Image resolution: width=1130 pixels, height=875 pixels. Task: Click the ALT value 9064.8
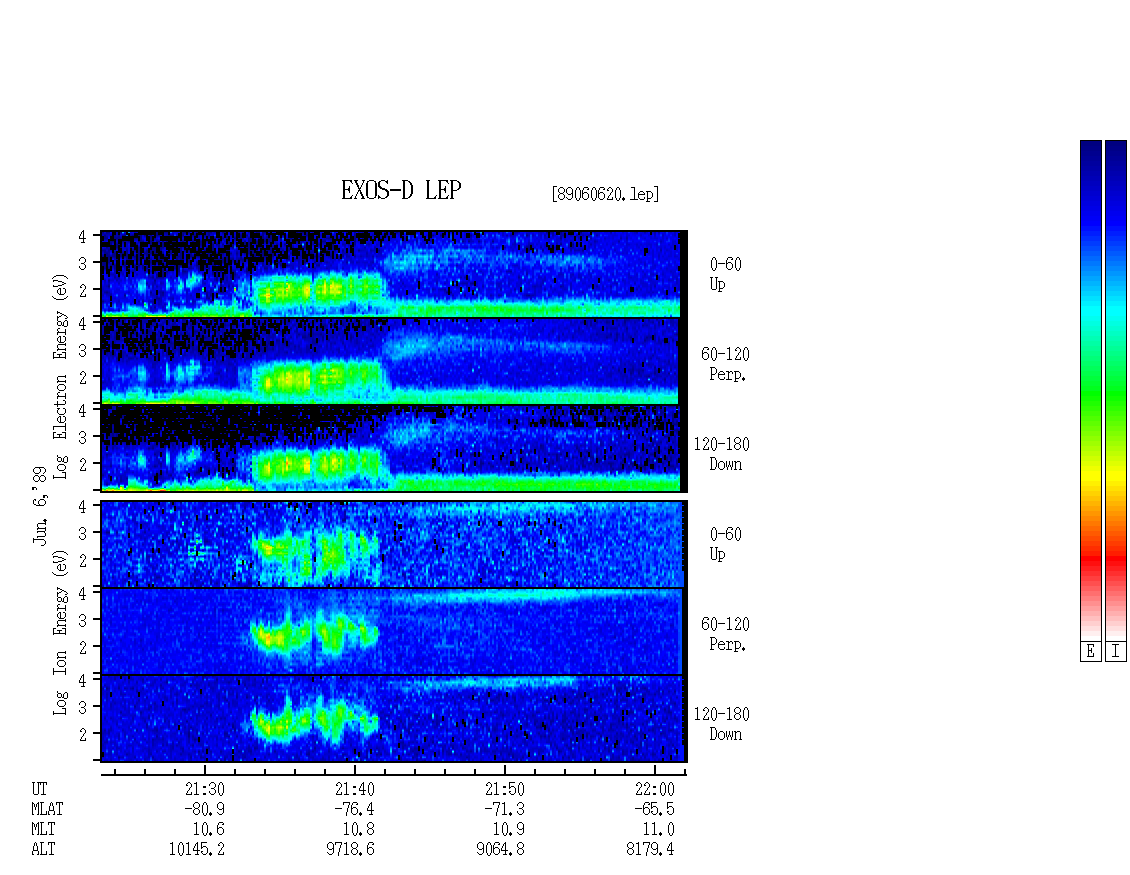500,850
